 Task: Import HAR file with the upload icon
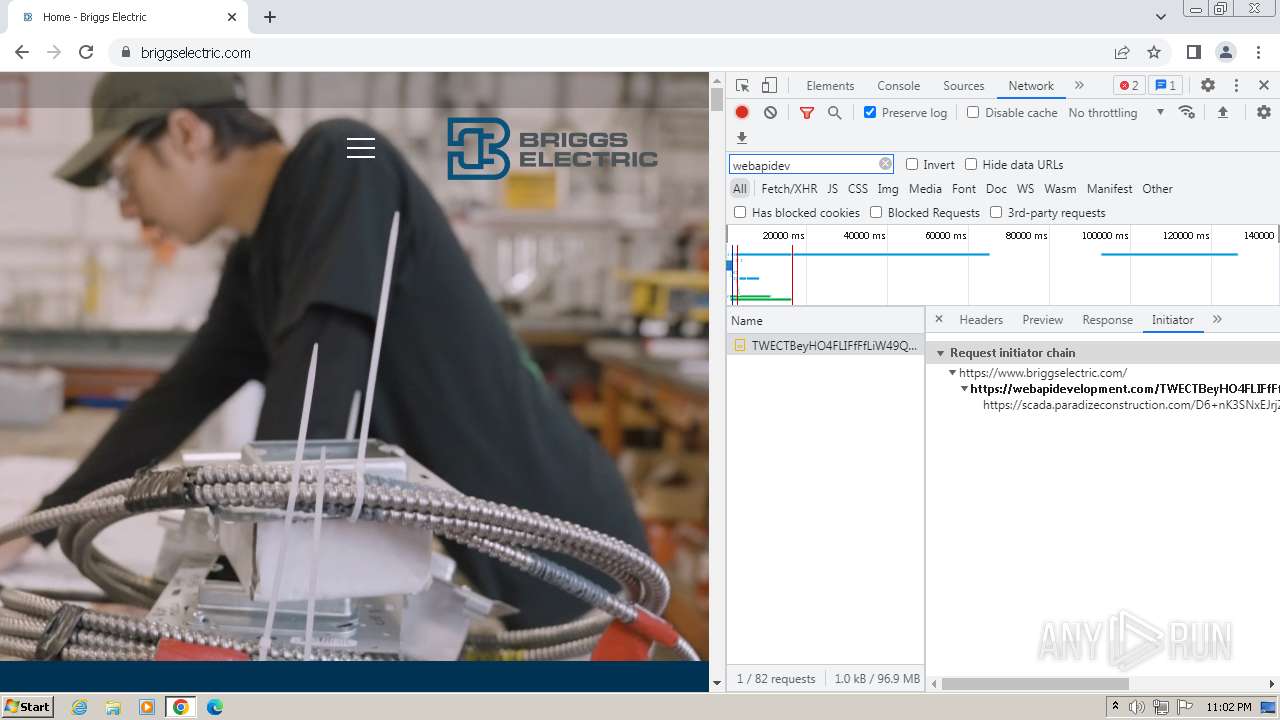coord(1222,112)
